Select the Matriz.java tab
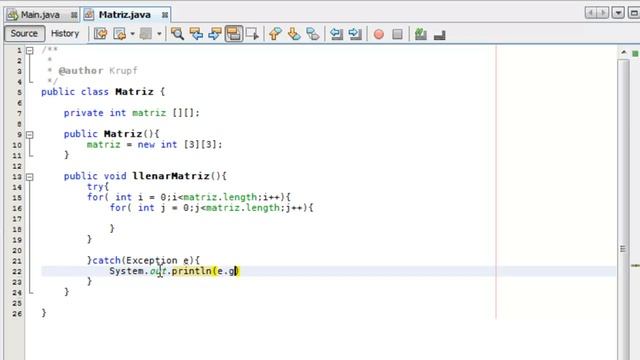Screen dimensions: 640x360 [x=125, y=15]
